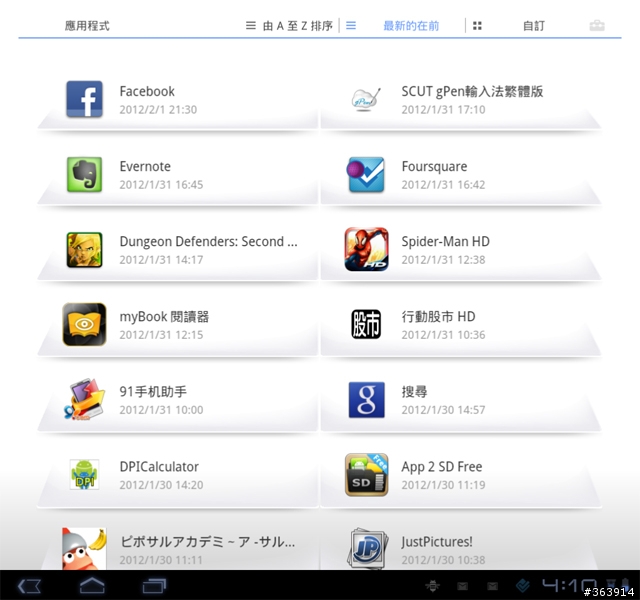Tap the Spider-Man HD title text
This screenshot has width=640, height=600.
tap(445, 241)
